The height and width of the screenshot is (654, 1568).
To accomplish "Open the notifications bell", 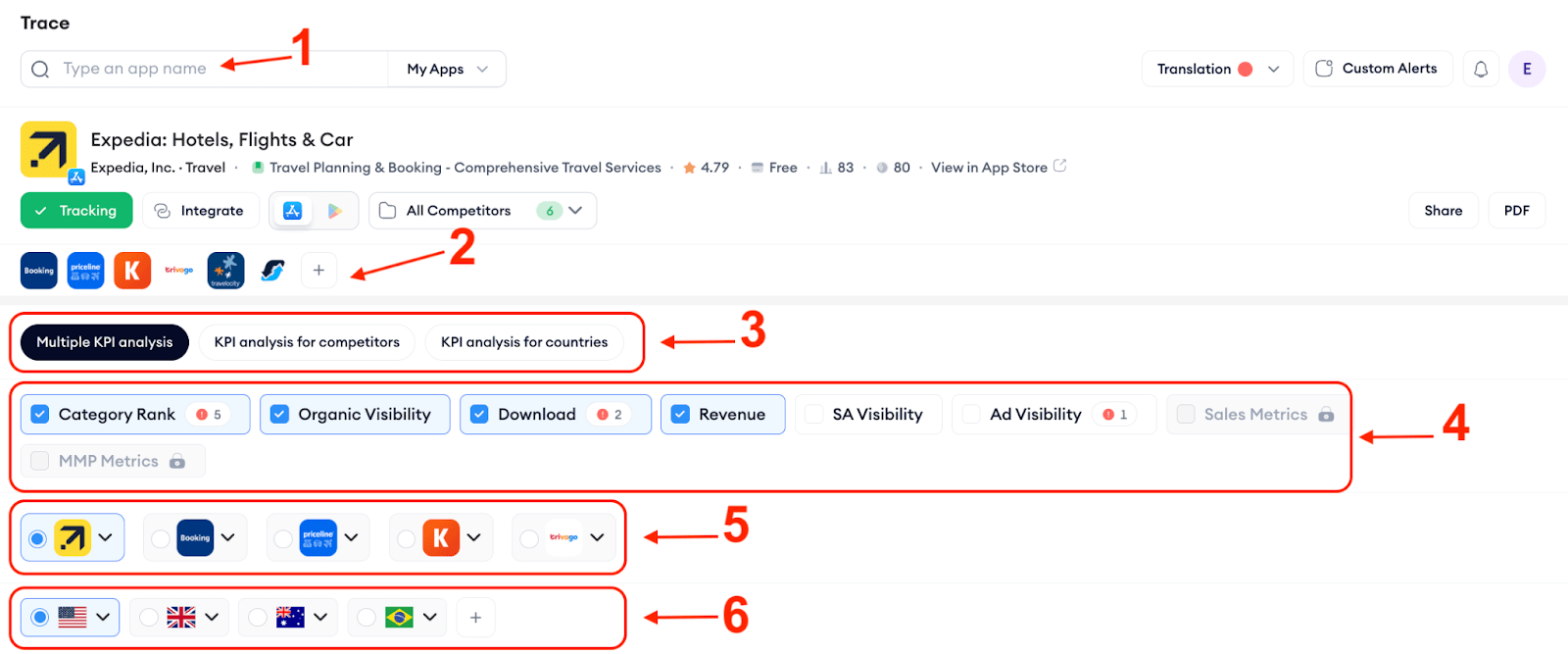I will [1481, 69].
